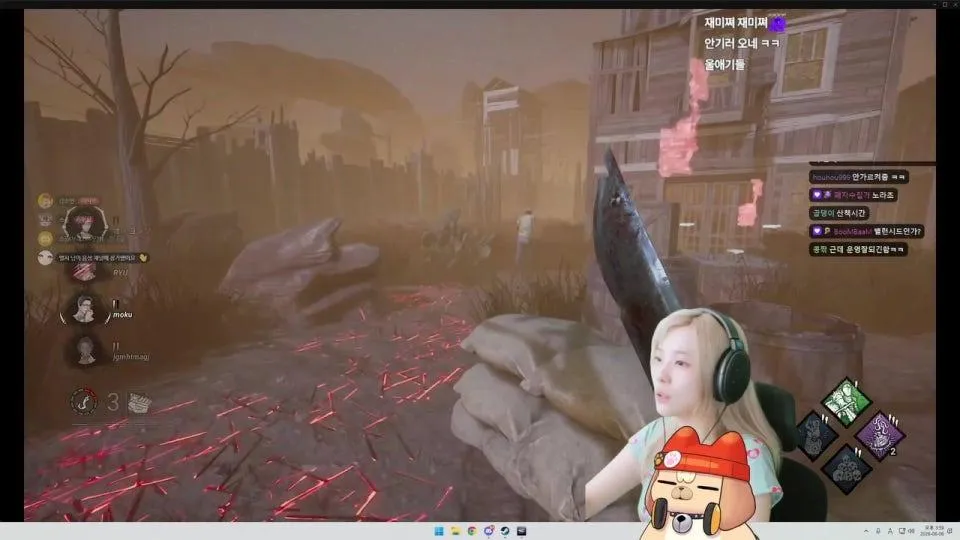
Task: Click the A input language indicator in the tray
Action: 890,531
